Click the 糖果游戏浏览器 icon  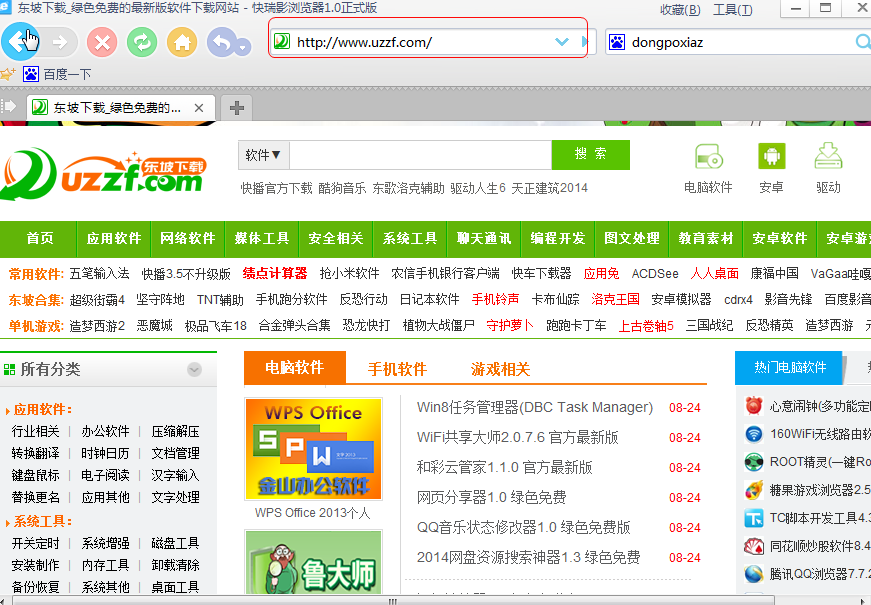pos(754,490)
